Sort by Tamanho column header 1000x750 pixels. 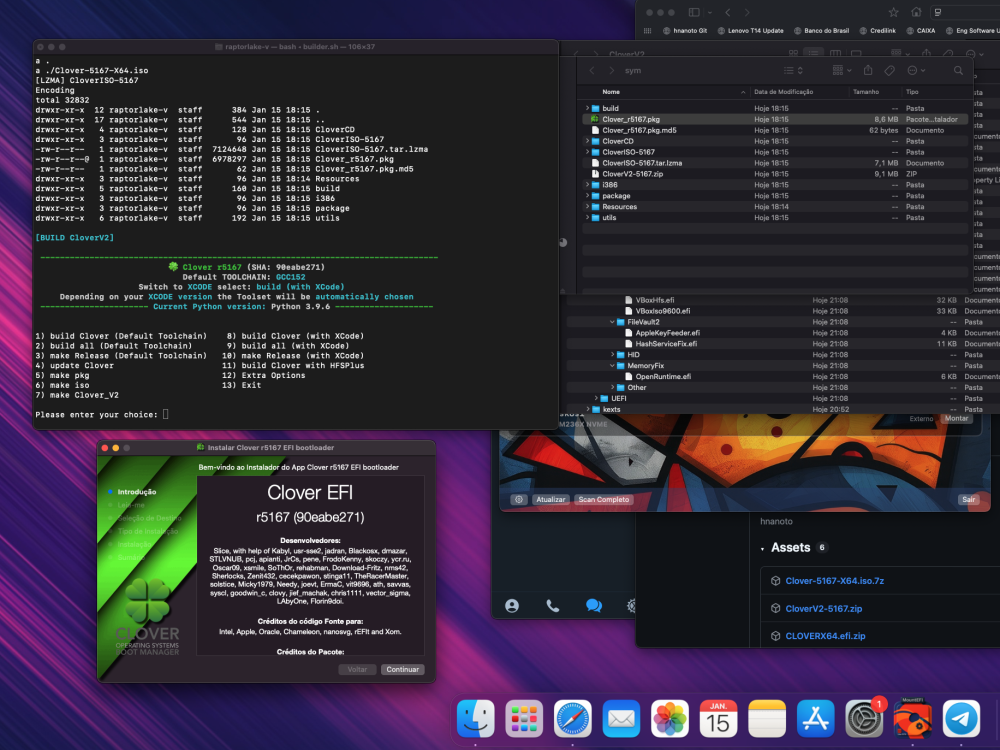(866, 92)
